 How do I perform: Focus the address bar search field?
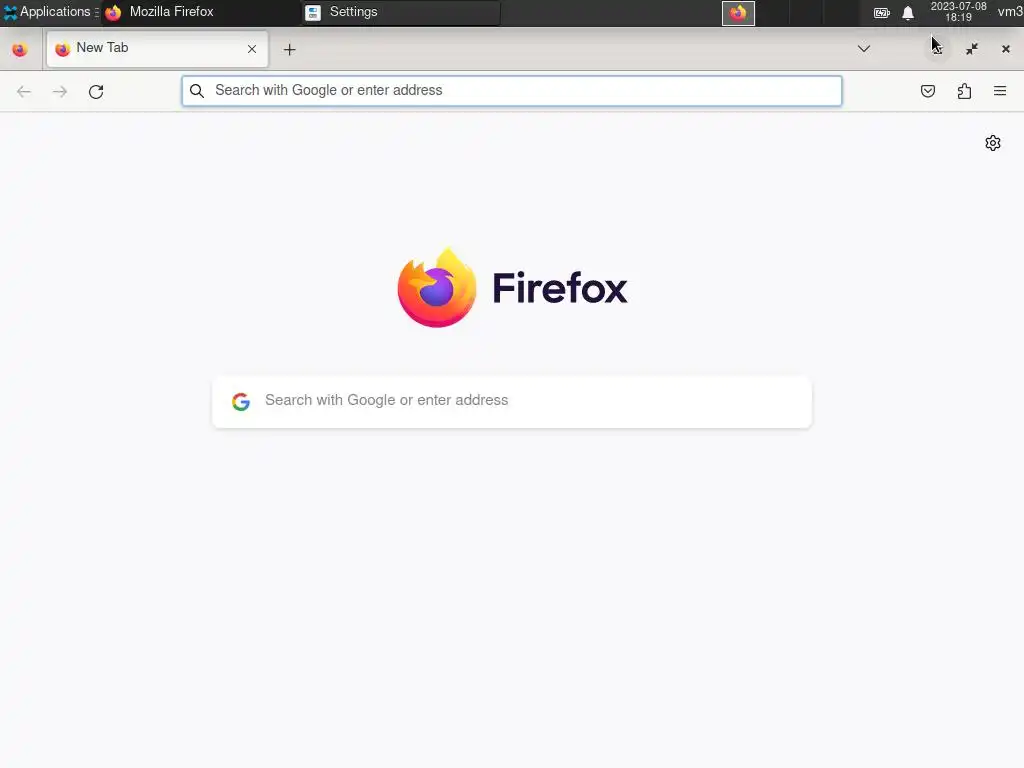pos(511,91)
